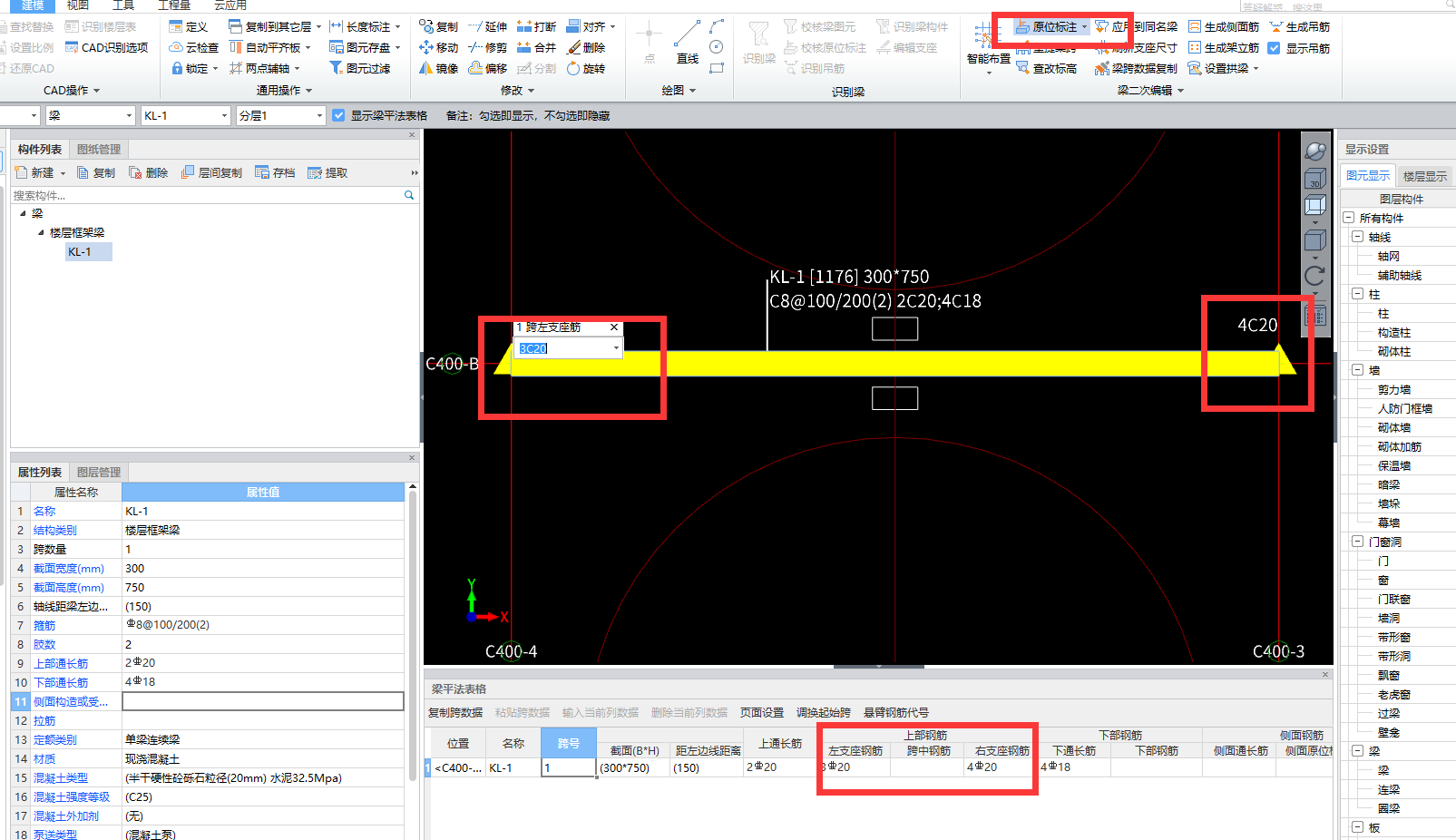Click the 删除 delete tool in ribbon
This screenshot has height=840, width=1456.
(586, 47)
